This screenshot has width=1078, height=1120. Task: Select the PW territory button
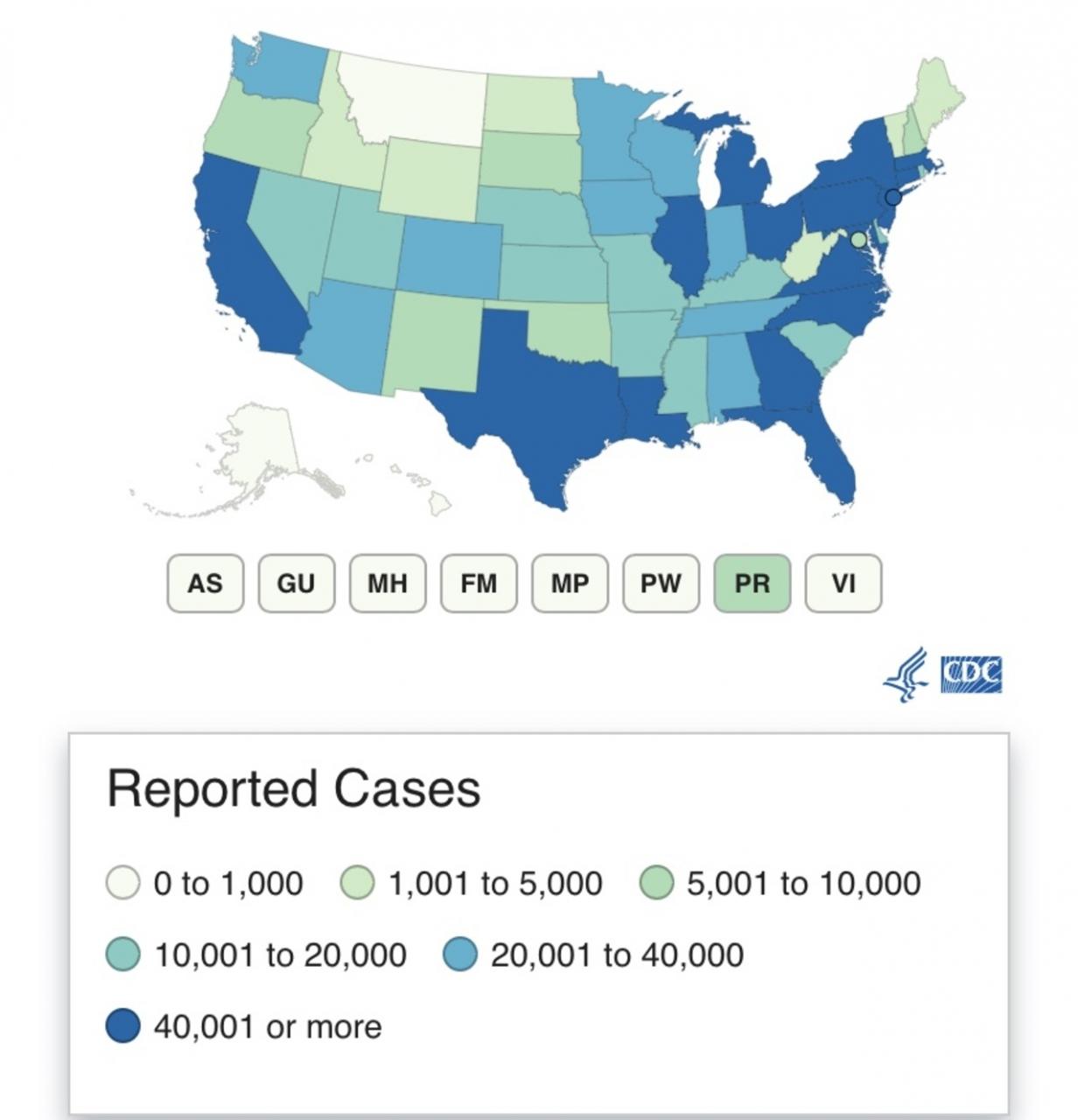tap(661, 584)
